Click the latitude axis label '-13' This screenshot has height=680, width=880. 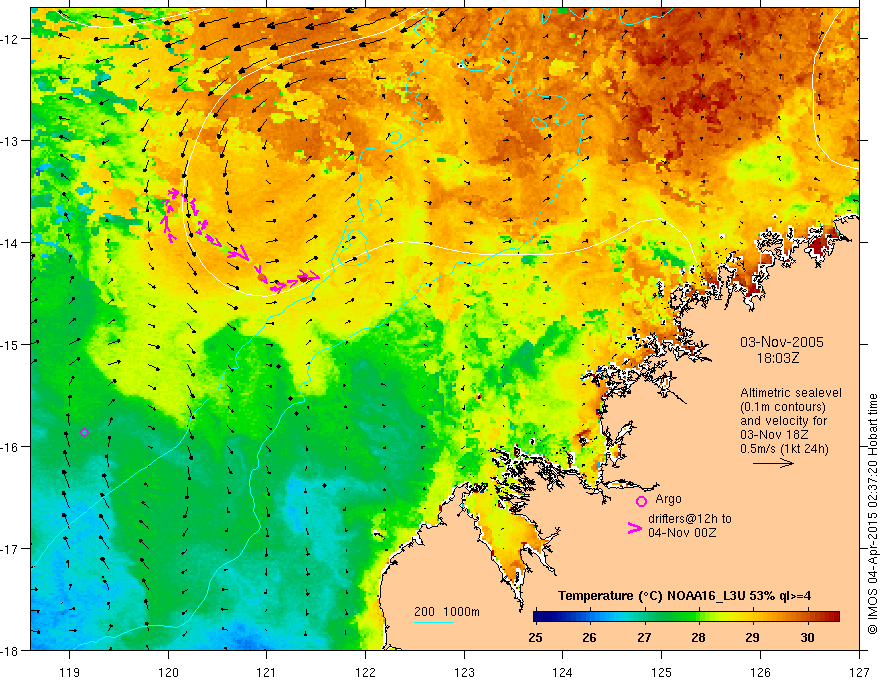point(10,140)
